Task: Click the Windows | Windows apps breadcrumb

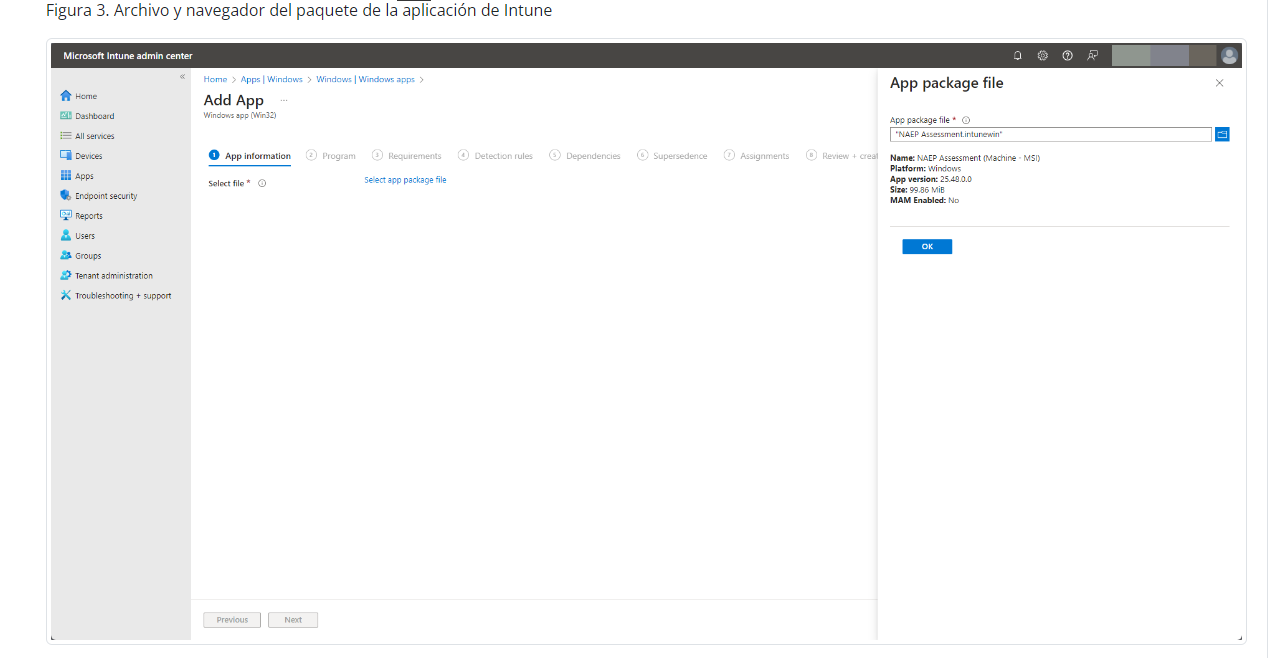Action: pos(365,79)
